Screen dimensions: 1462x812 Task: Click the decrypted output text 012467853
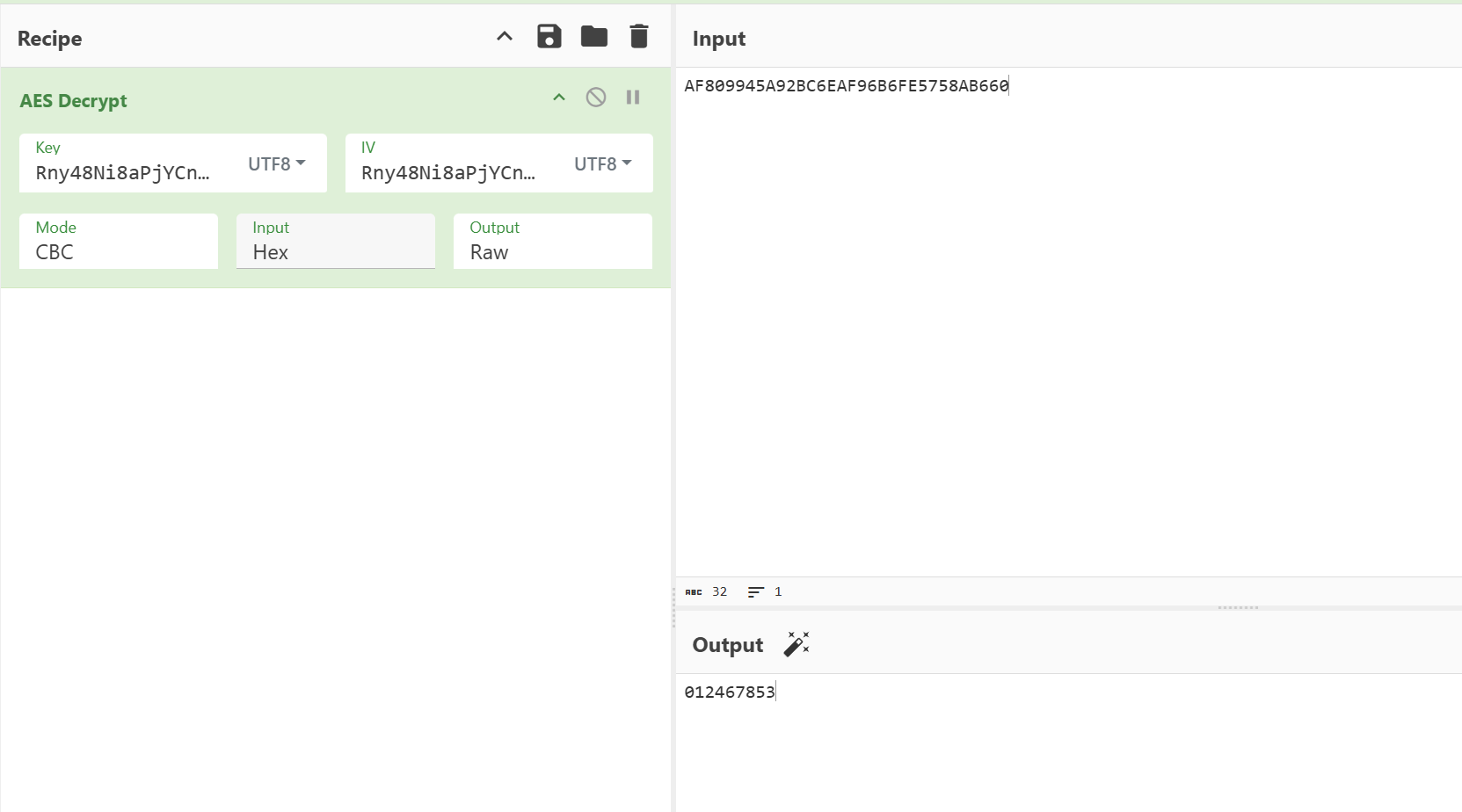click(x=730, y=692)
